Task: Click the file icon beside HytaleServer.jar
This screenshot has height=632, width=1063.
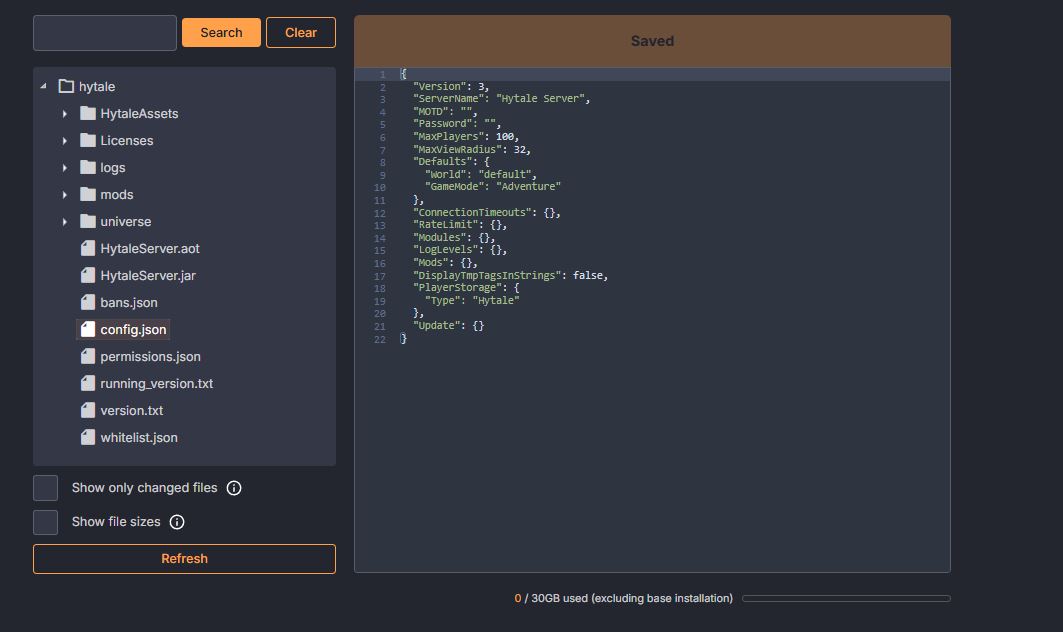Action: pos(88,276)
